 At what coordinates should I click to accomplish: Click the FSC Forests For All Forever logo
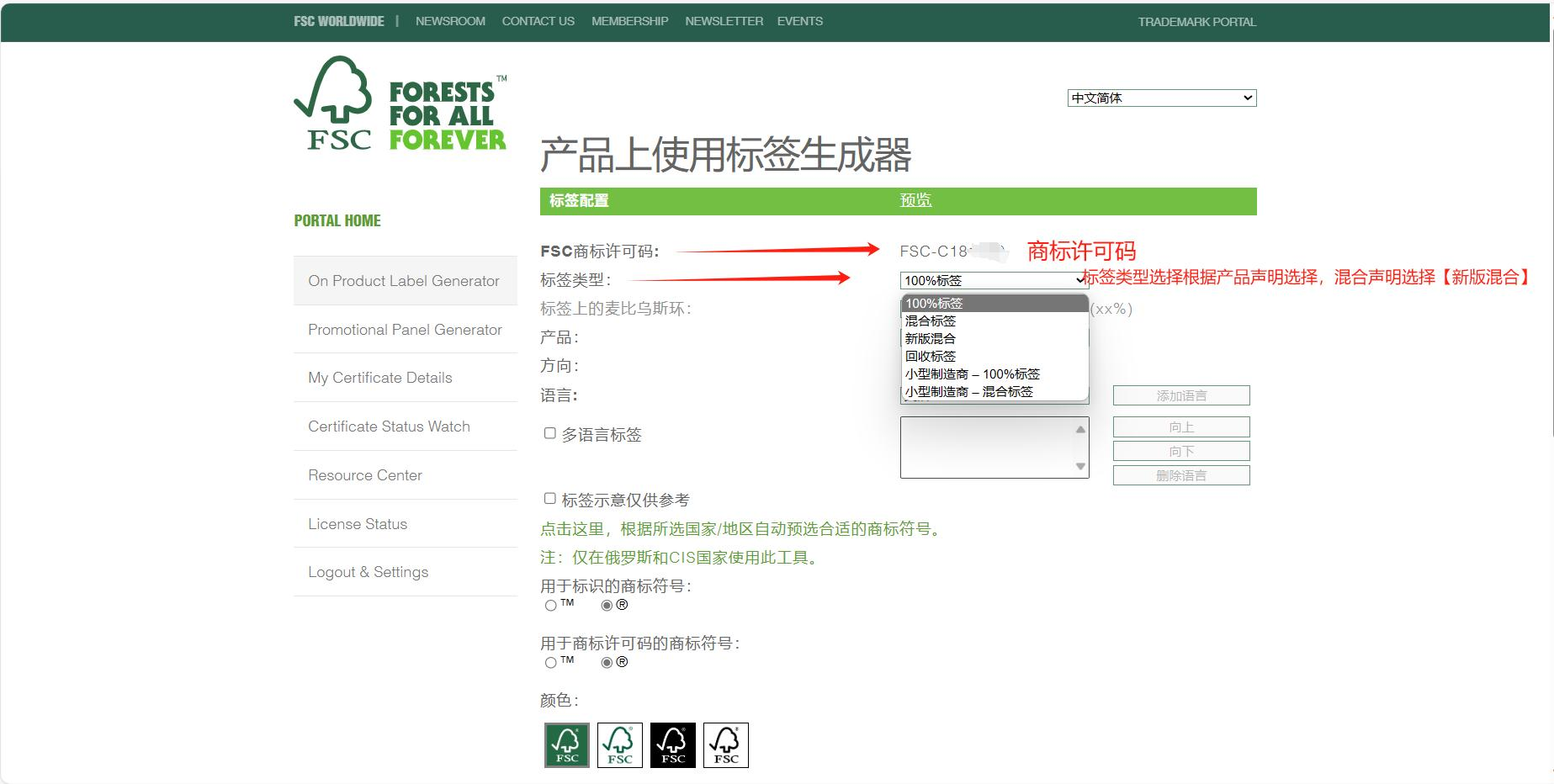pyautogui.click(x=400, y=104)
